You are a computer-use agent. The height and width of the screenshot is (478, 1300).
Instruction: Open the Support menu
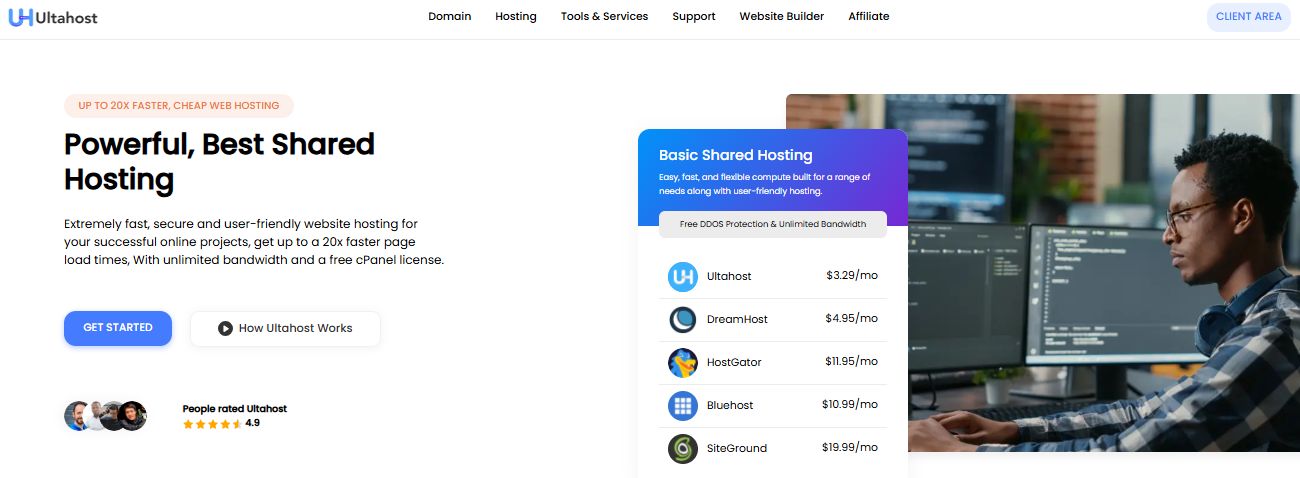(x=694, y=16)
